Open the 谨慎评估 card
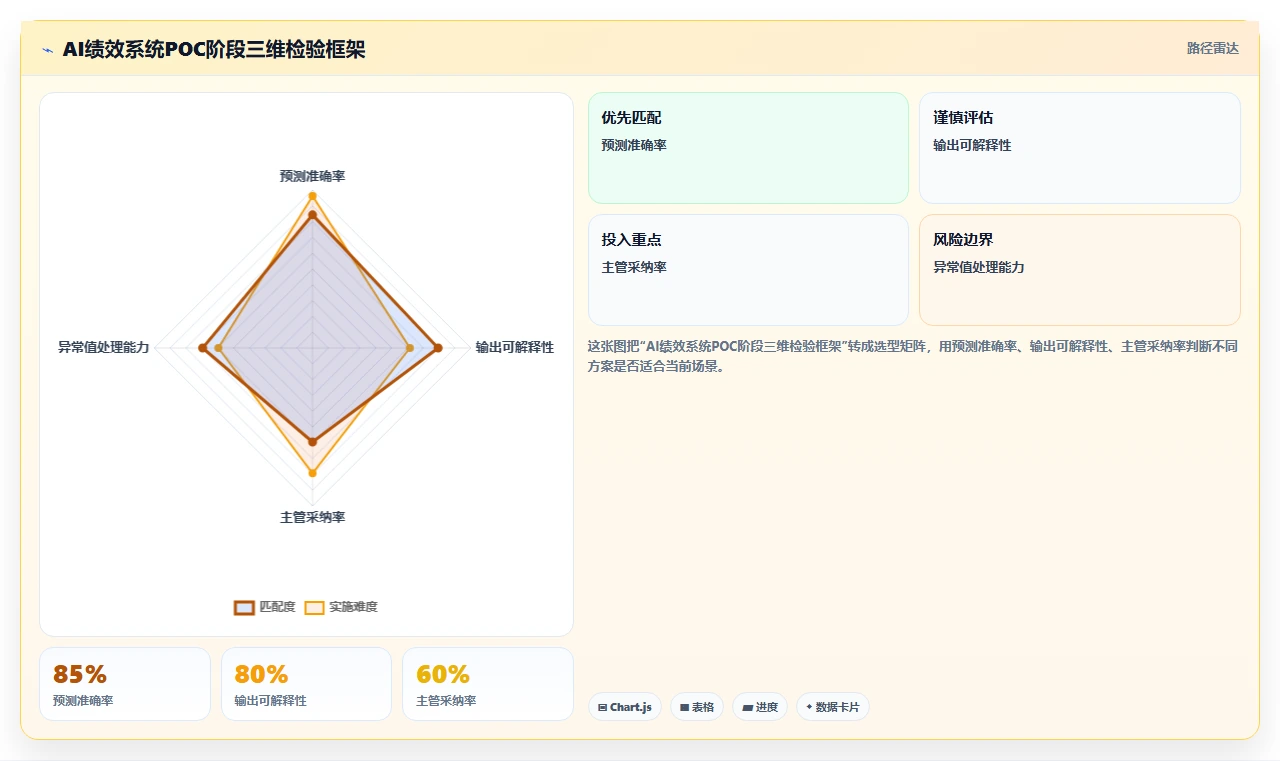1280x761 pixels. tap(1080, 148)
